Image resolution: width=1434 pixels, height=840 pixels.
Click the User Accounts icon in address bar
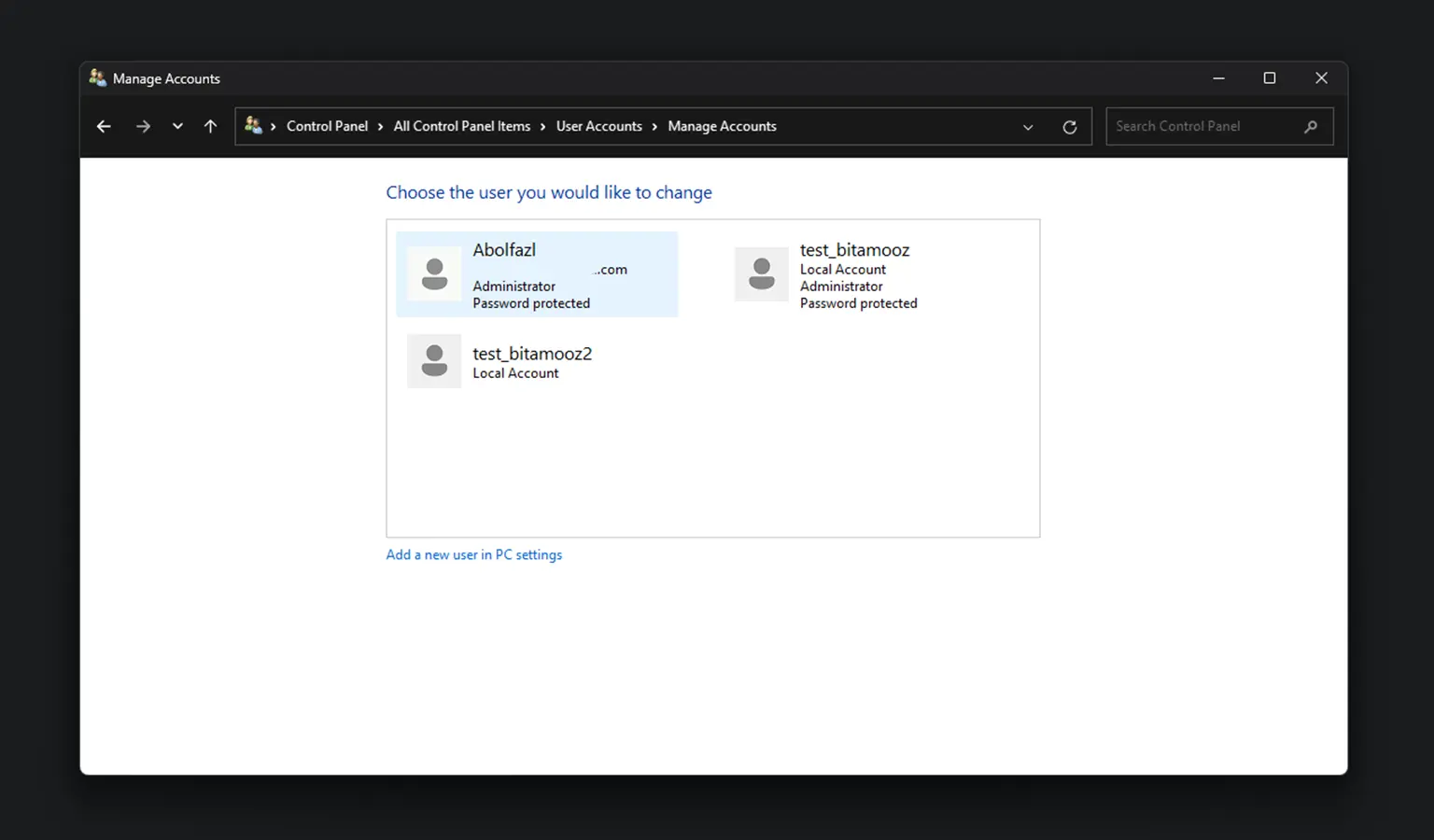tap(253, 126)
